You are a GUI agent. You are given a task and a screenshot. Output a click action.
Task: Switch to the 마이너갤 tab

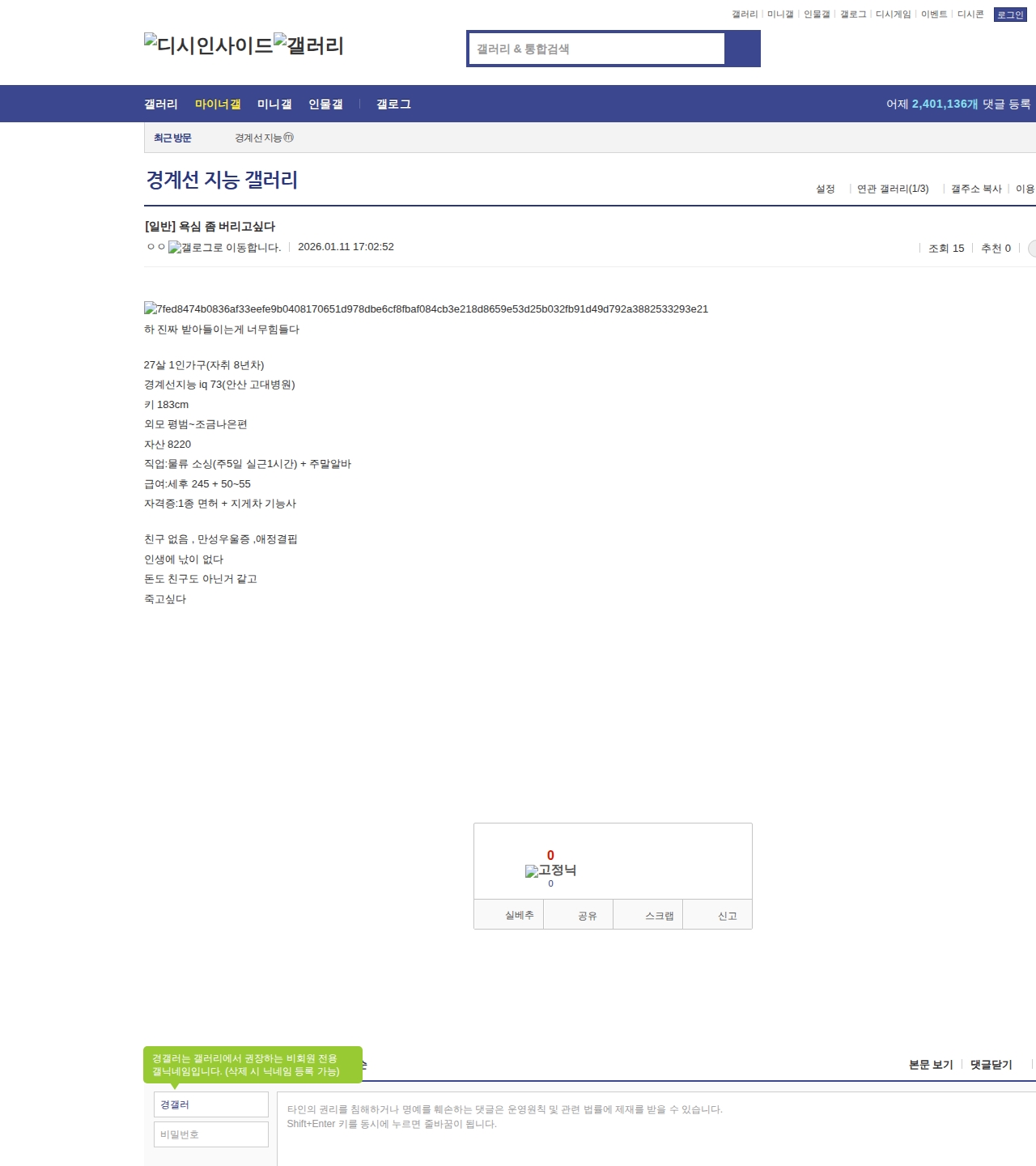coord(218,104)
